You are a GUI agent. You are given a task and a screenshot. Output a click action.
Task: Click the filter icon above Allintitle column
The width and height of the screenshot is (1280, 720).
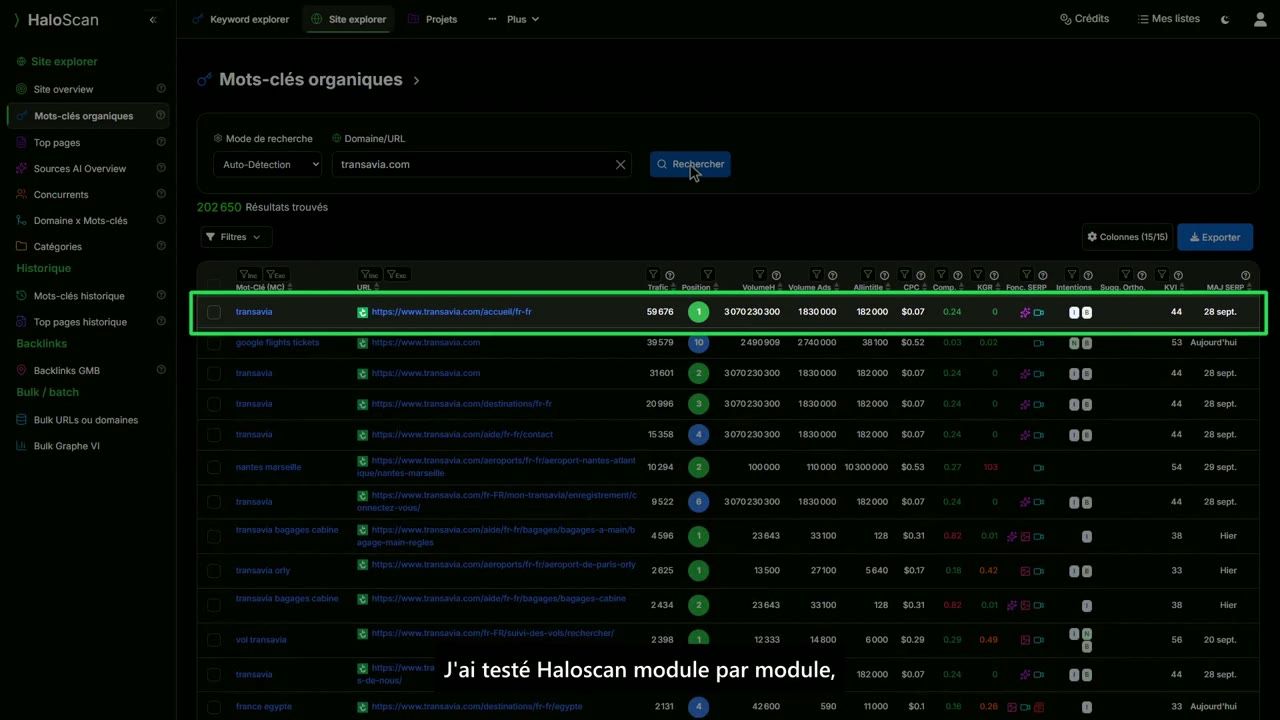coord(867,275)
